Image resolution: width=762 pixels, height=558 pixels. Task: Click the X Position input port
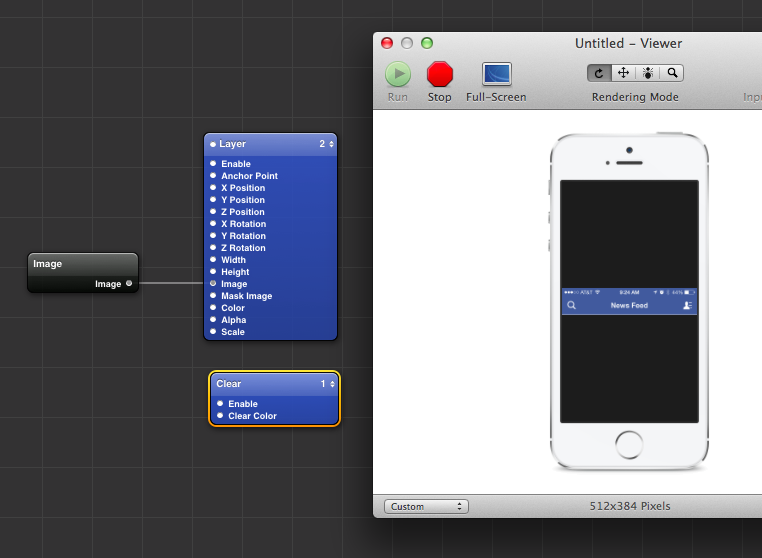(x=213, y=188)
